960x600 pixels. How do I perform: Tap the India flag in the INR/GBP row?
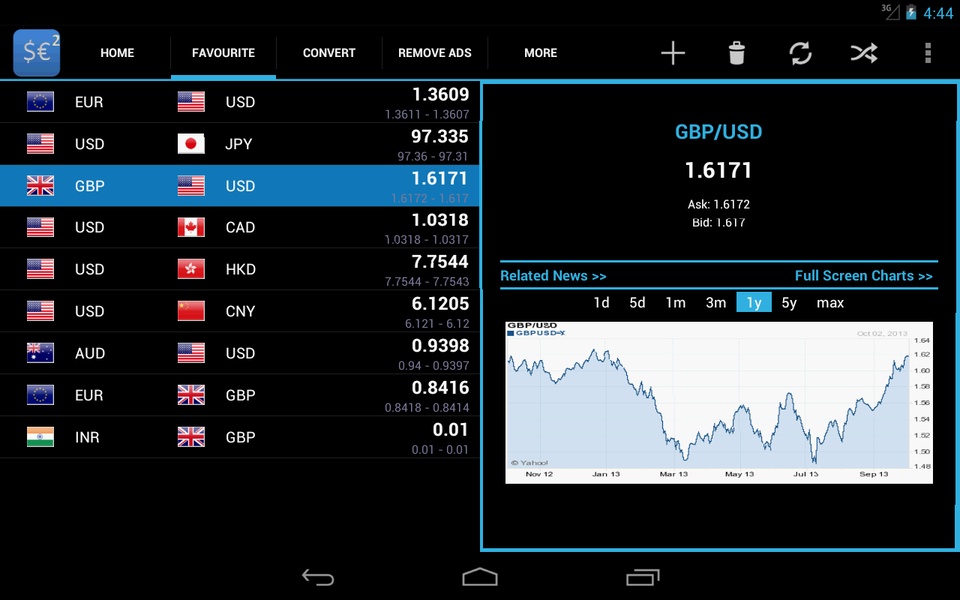(x=40, y=437)
